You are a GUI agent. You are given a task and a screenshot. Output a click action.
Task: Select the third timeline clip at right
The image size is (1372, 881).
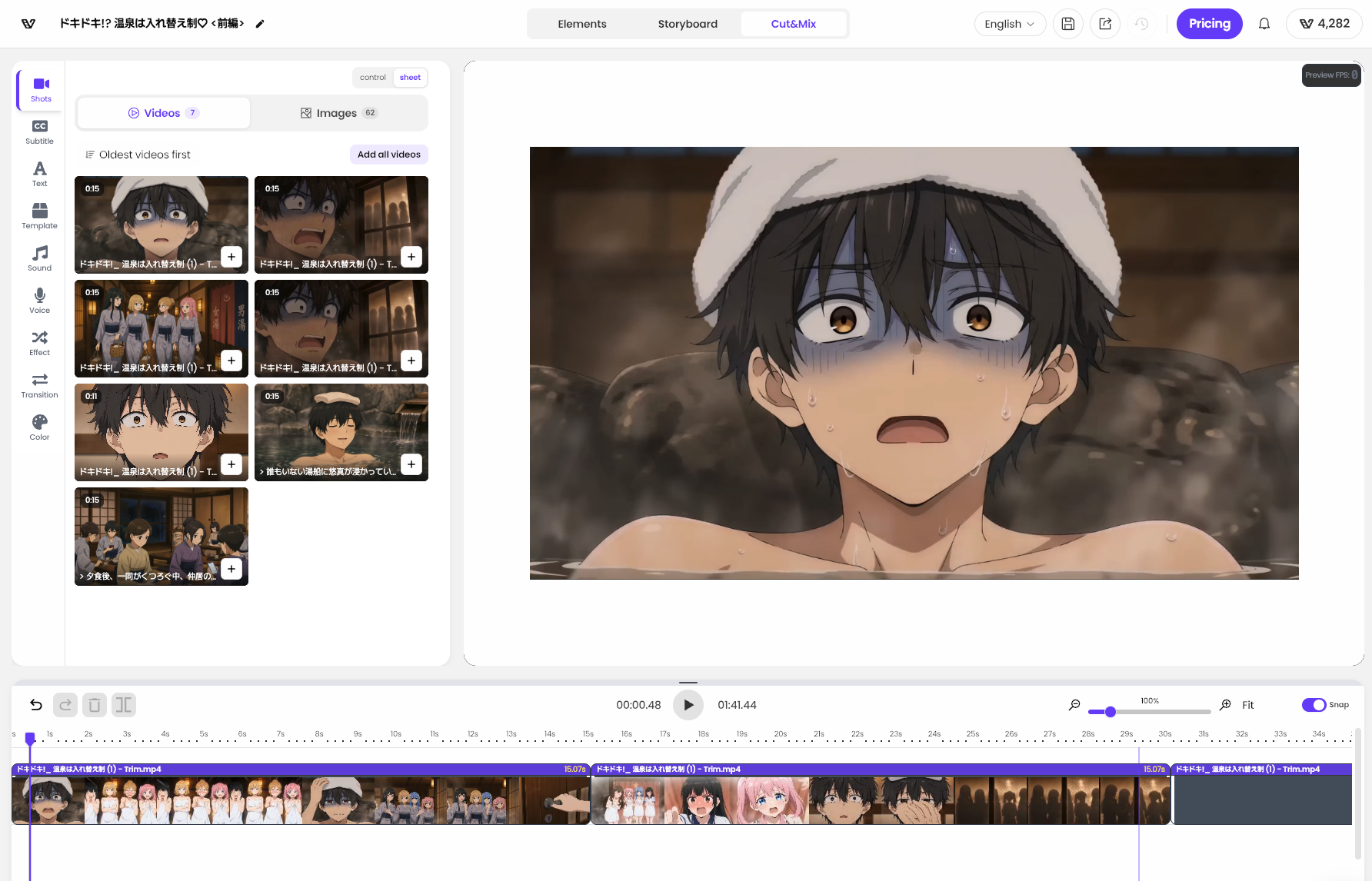(x=1262, y=794)
